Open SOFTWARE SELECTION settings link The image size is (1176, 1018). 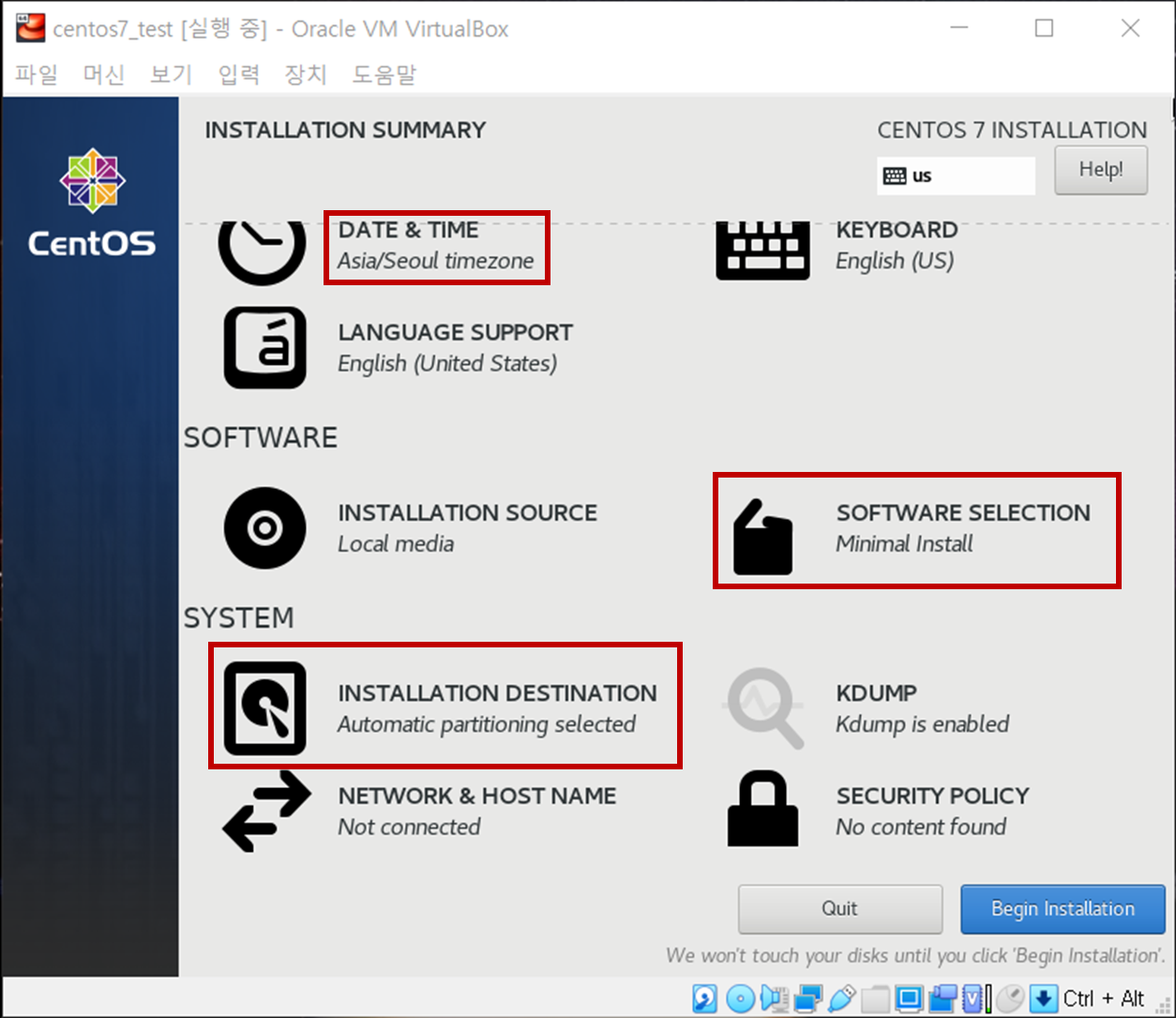pyautogui.click(x=963, y=512)
